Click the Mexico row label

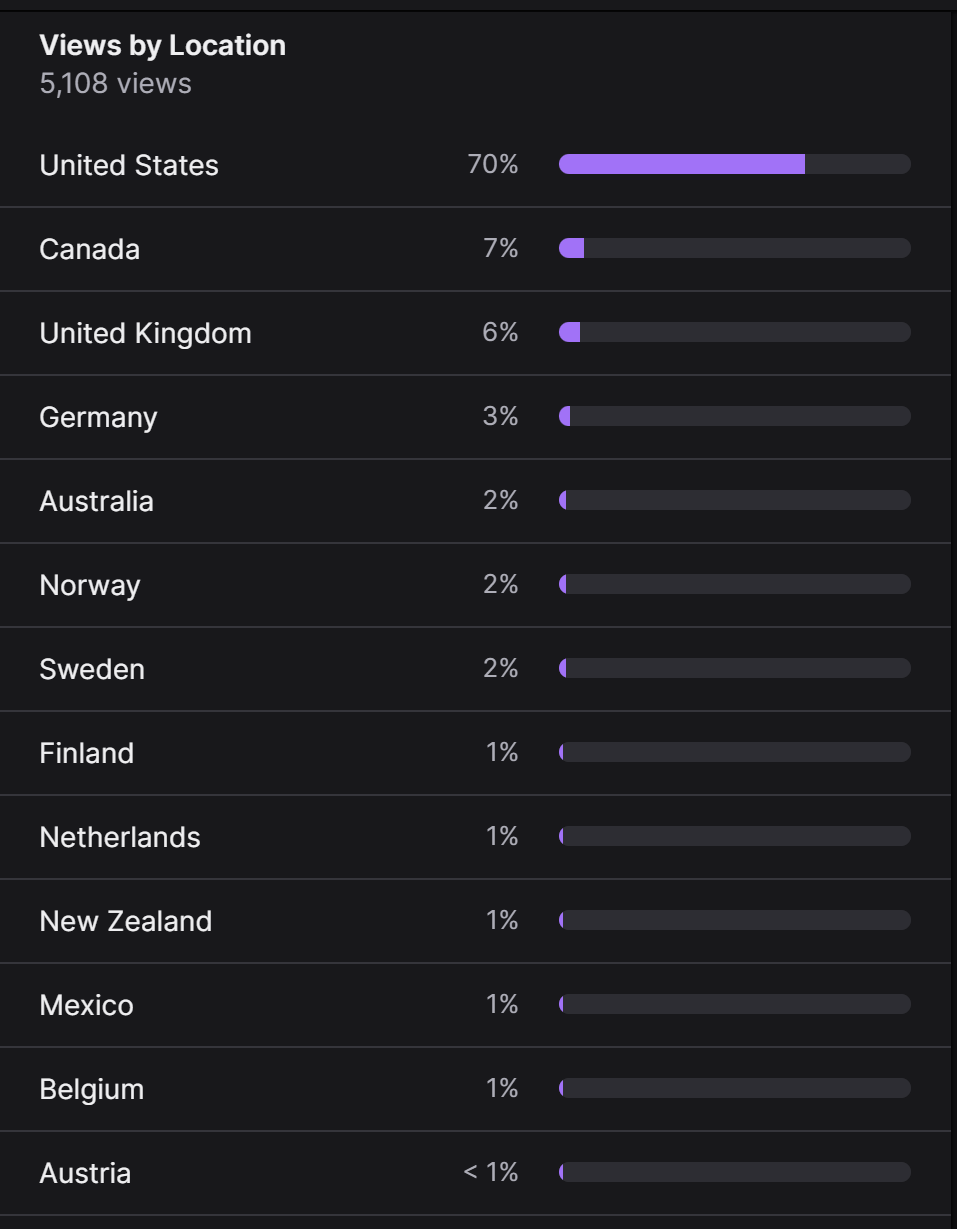point(86,1005)
